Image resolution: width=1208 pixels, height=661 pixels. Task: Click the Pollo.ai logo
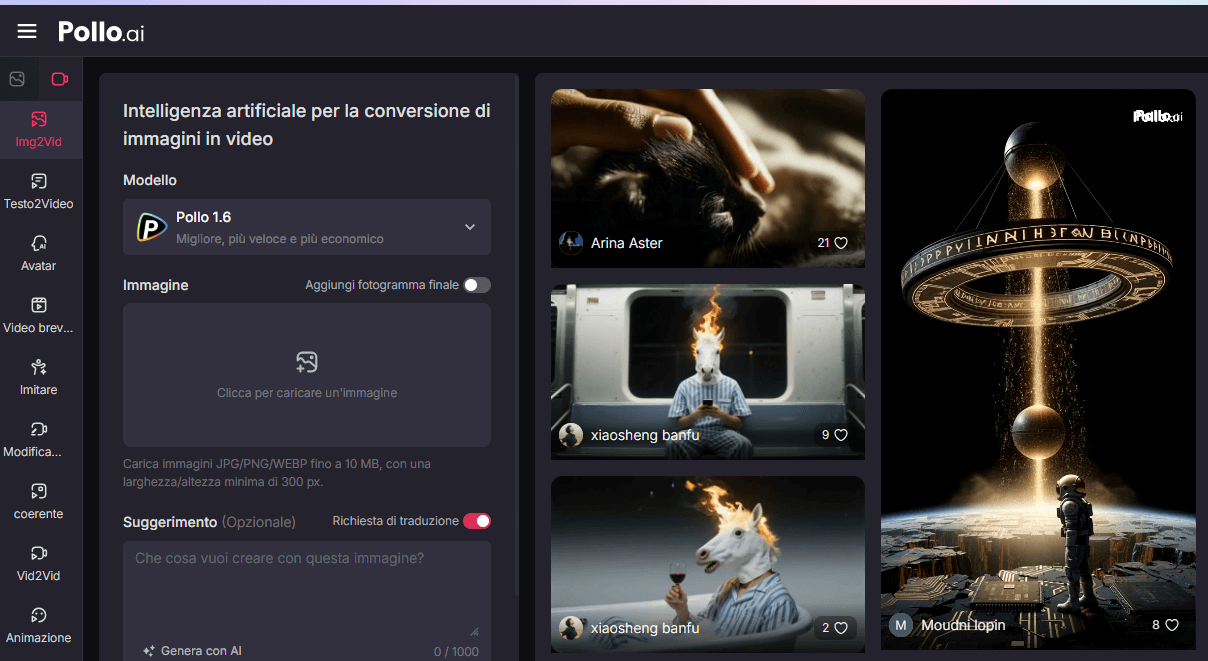pos(100,31)
